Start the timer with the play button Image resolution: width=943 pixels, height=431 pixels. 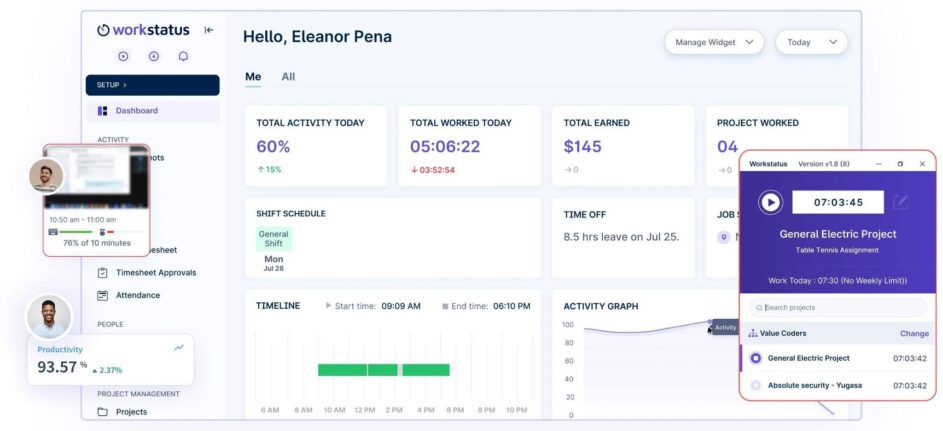770,202
